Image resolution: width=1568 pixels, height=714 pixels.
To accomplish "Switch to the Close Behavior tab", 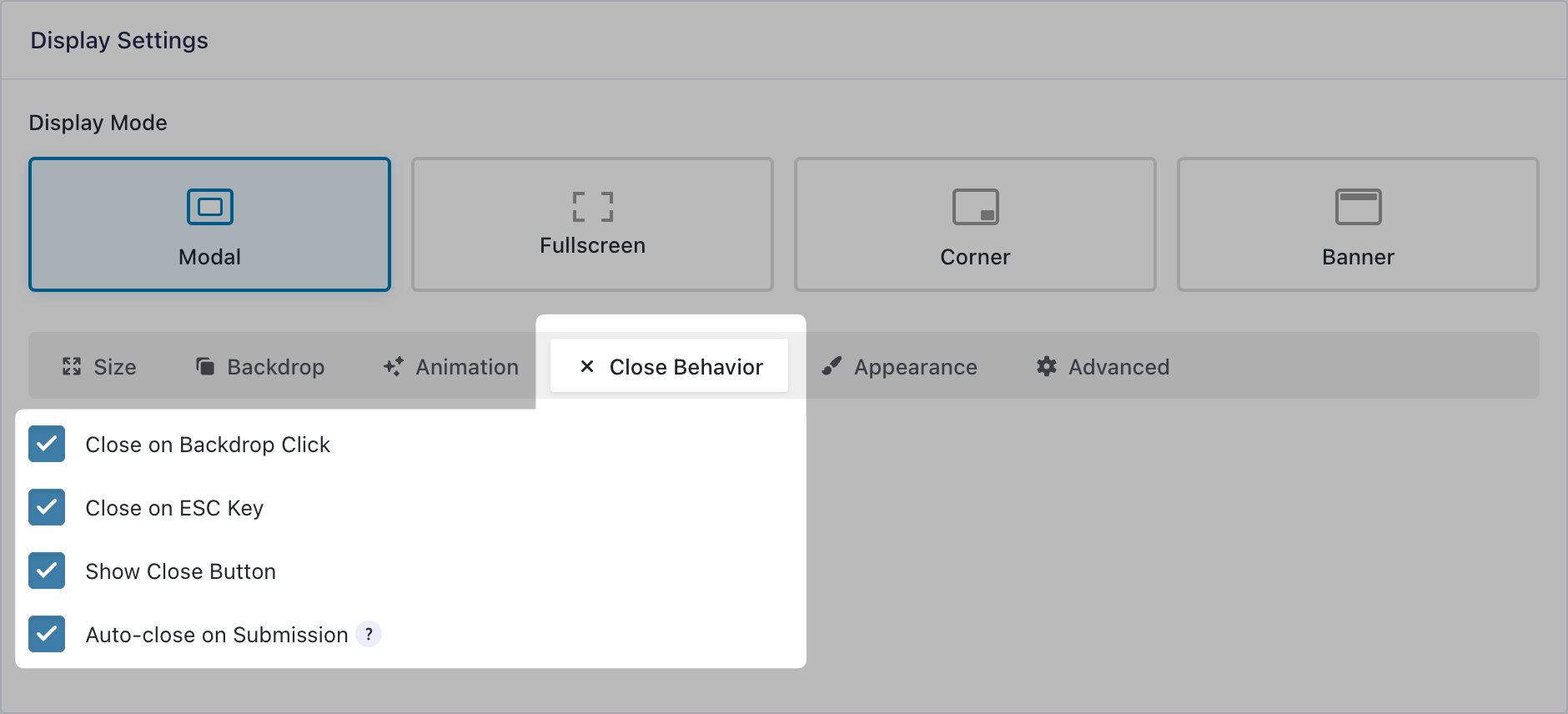I will (x=670, y=366).
